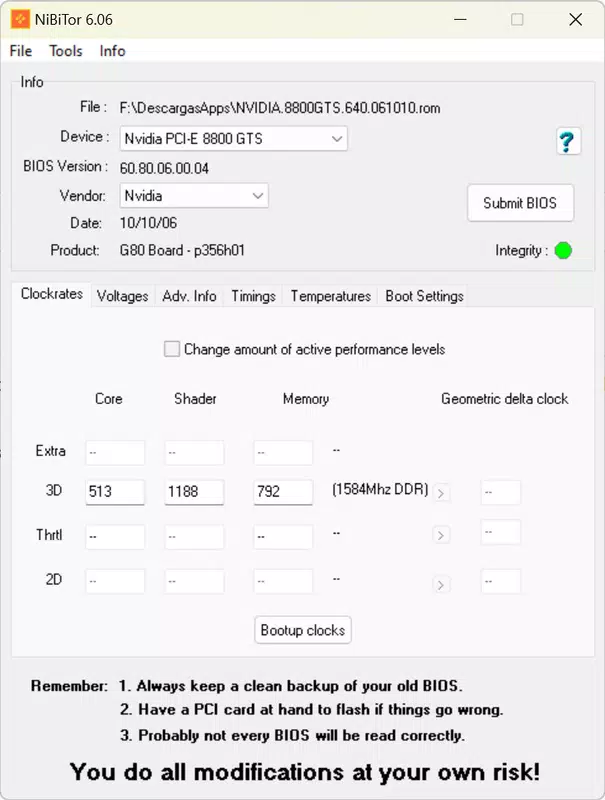Screen dimensions: 605x800
Task: Minimize the NiBiTor window
Action: coord(460,19)
